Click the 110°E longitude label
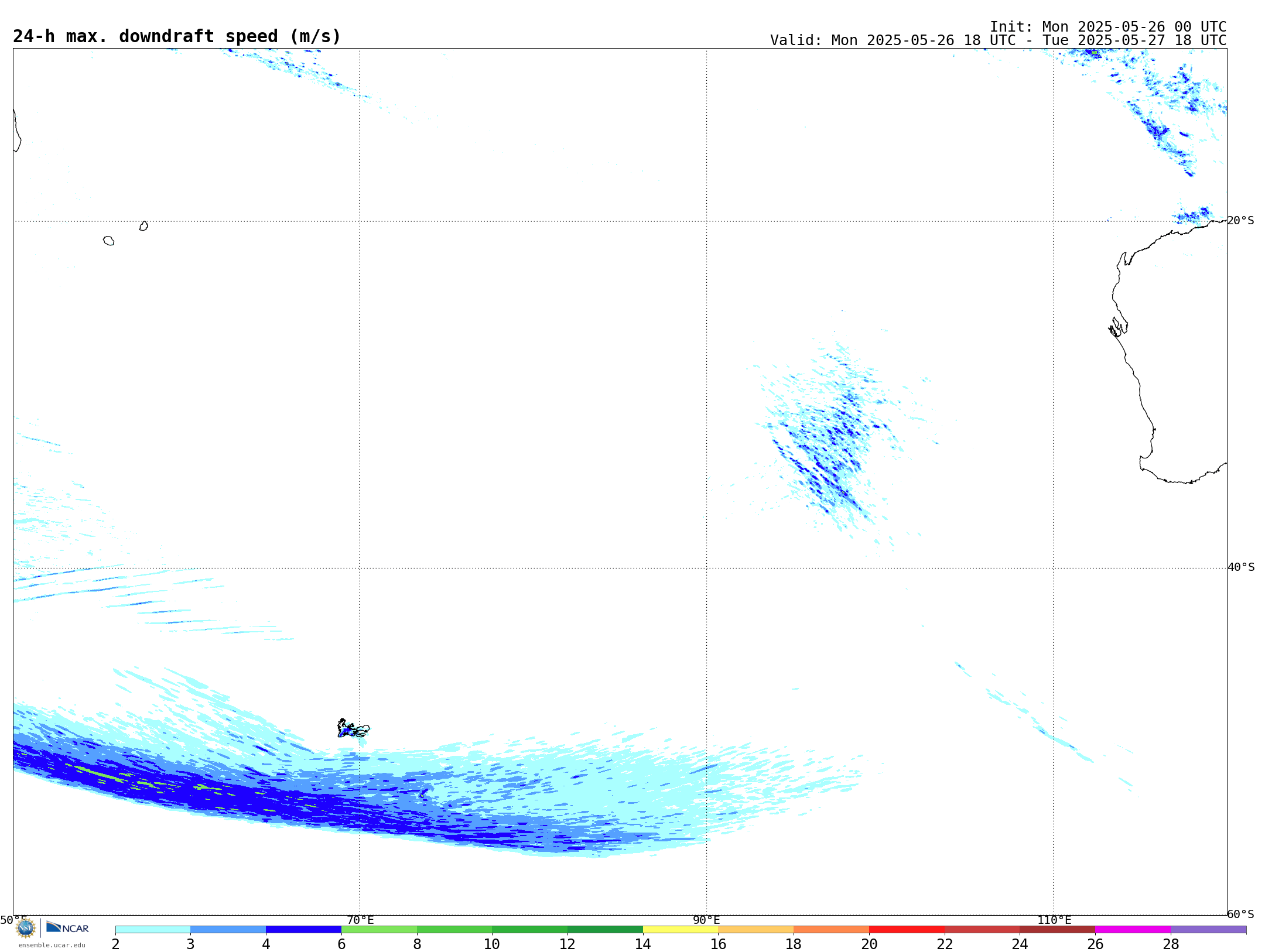Viewport: 1265px width, 952px height. [1054, 920]
